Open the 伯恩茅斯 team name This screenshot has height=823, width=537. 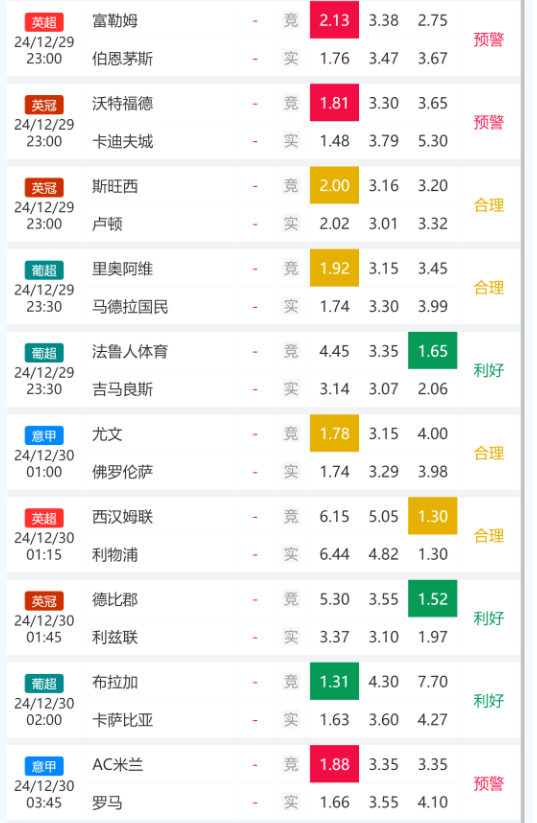tap(122, 58)
